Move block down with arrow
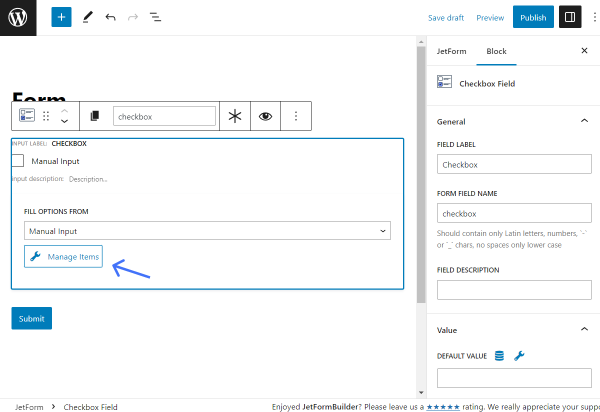Viewport: 600px width, 412px height. point(64,121)
